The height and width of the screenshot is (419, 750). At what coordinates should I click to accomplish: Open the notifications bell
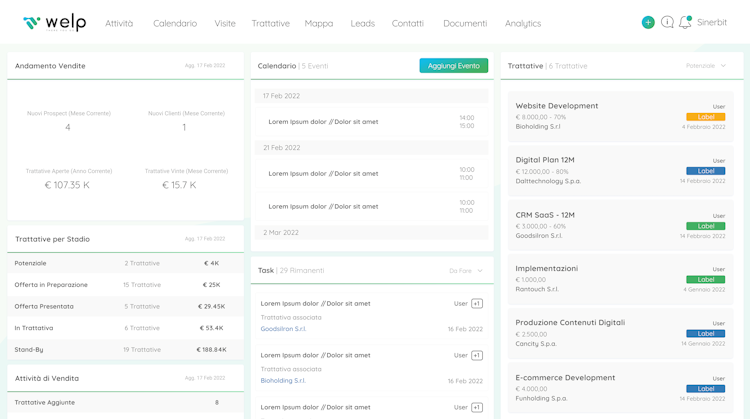coord(685,22)
